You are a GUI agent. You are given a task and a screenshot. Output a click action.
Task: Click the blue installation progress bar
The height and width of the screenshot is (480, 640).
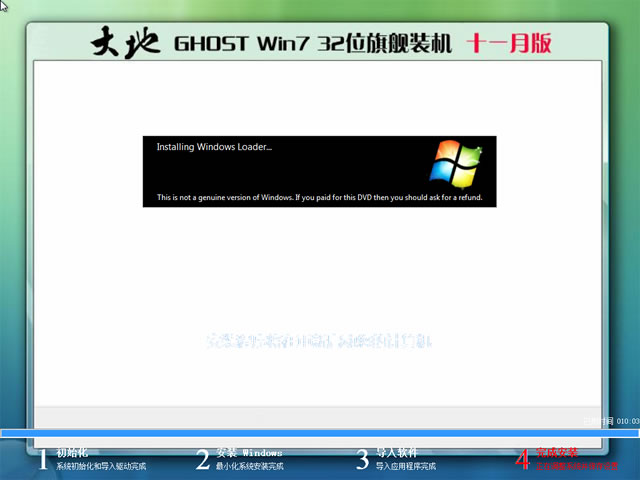(320, 433)
